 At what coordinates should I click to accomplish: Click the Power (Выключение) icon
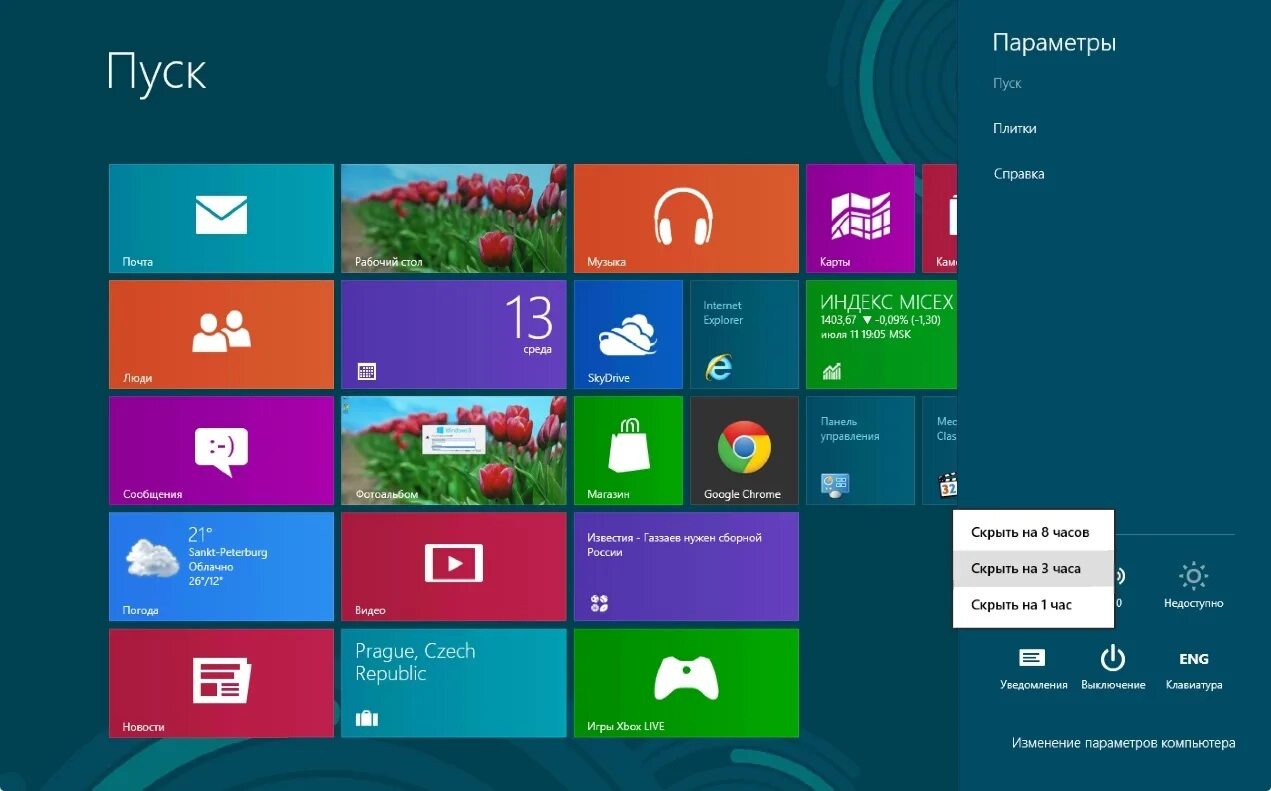coord(1113,667)
